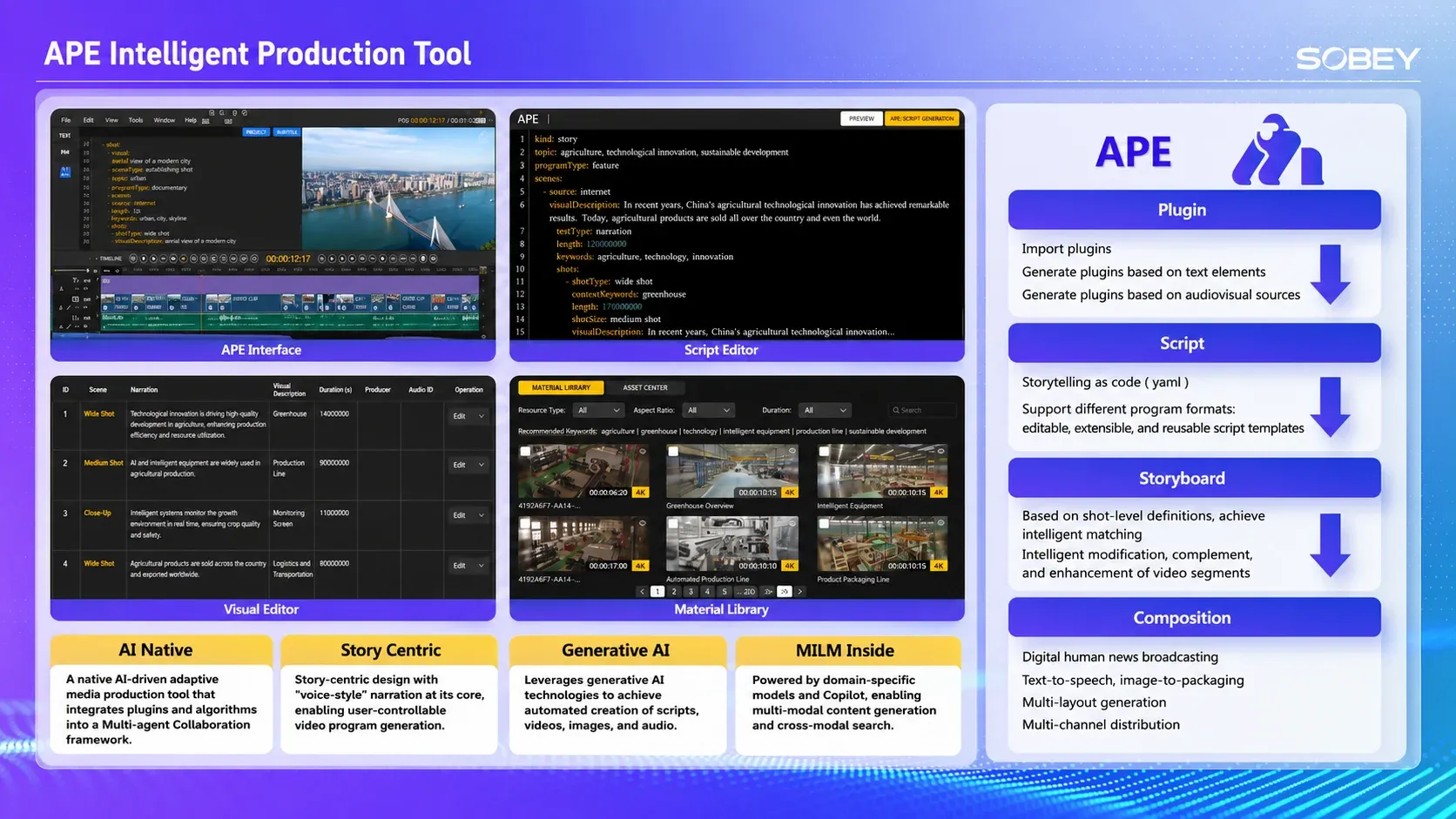Expand the Edit dropdown for scene row 1
The height and width of the screenshot is (819, 1456).
coord(468,416)
